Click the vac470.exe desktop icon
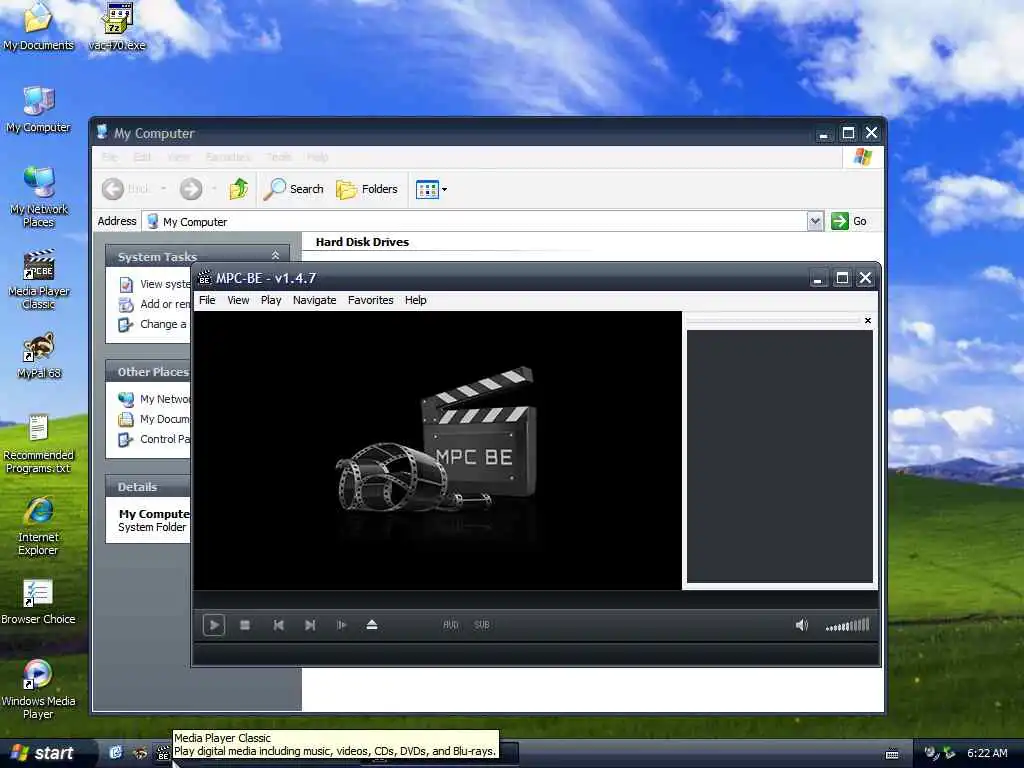The height and width of the screenshot is (768, 1024). (x=118, y=26)
